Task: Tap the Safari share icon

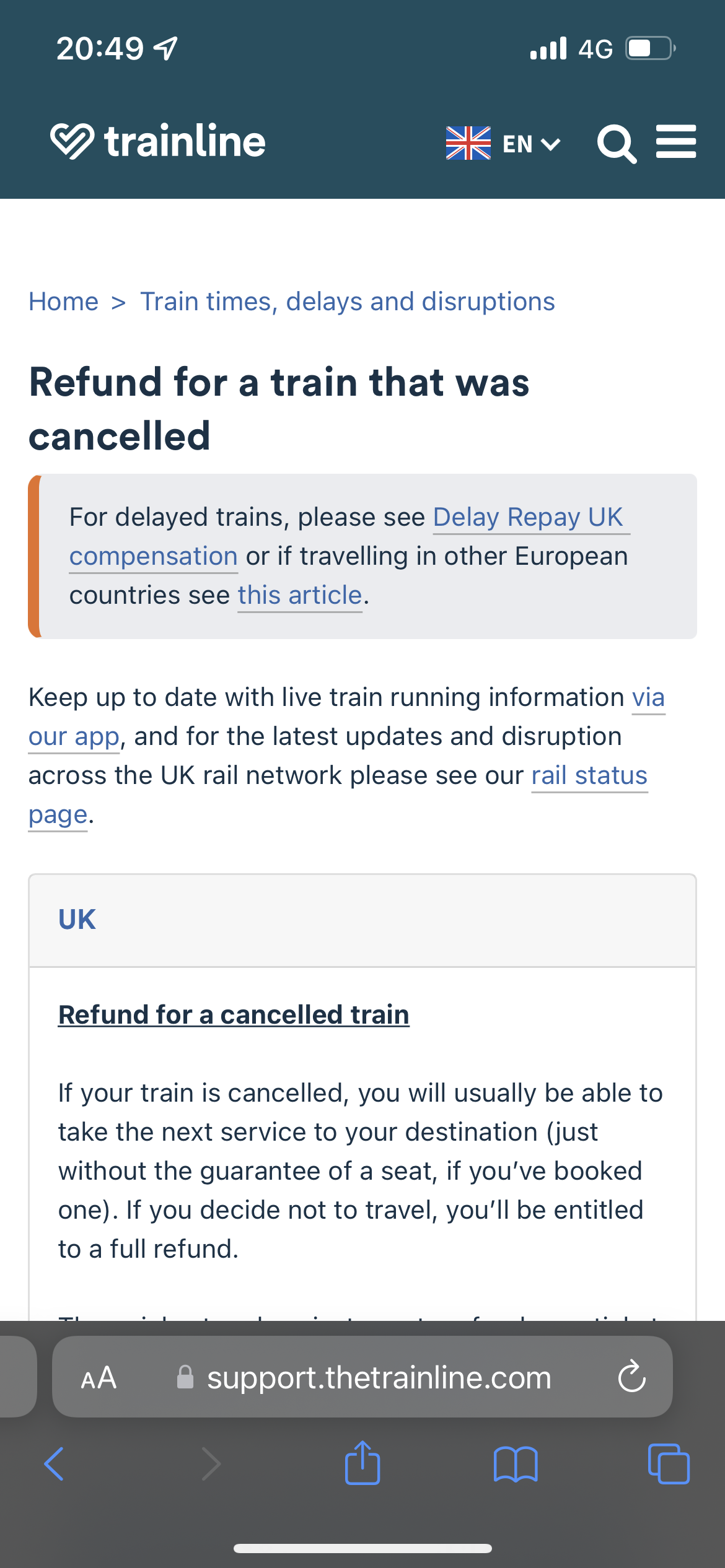Action: tap(362, 1463)
